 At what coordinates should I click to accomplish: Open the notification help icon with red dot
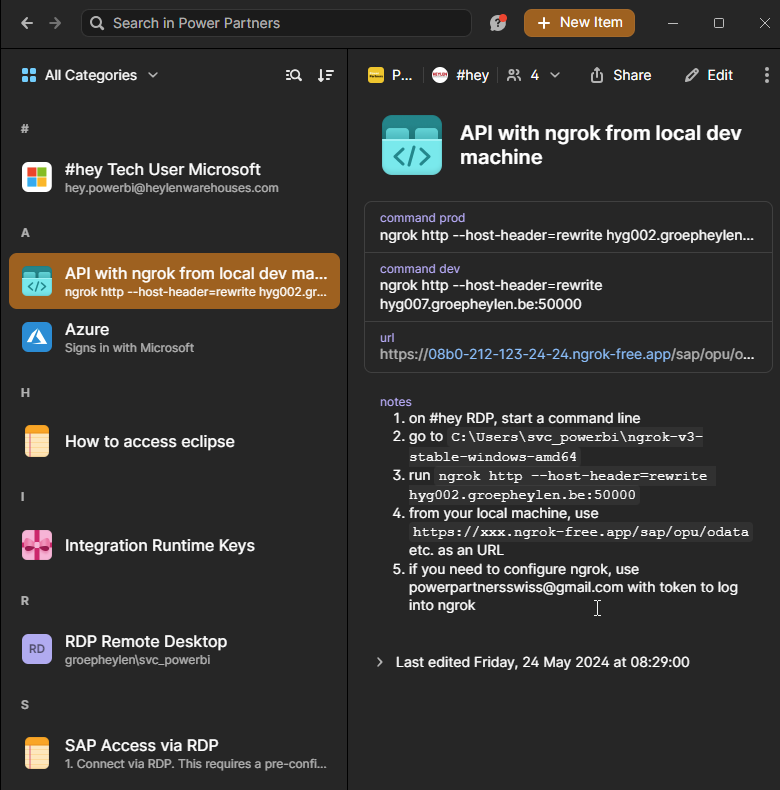click(x=498, y=23)
